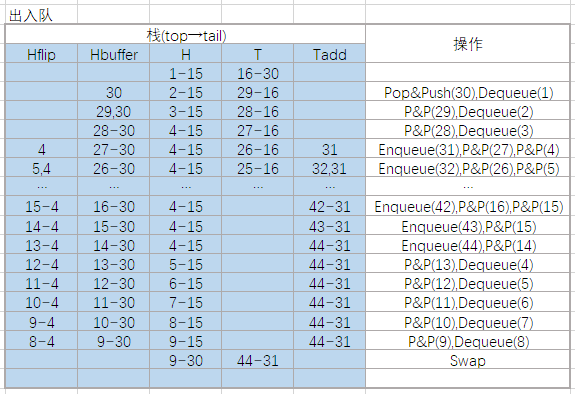Click the cell containing 15-4
Image resolution: width=575 pixels, height=394 pixels.
[41, 206]
